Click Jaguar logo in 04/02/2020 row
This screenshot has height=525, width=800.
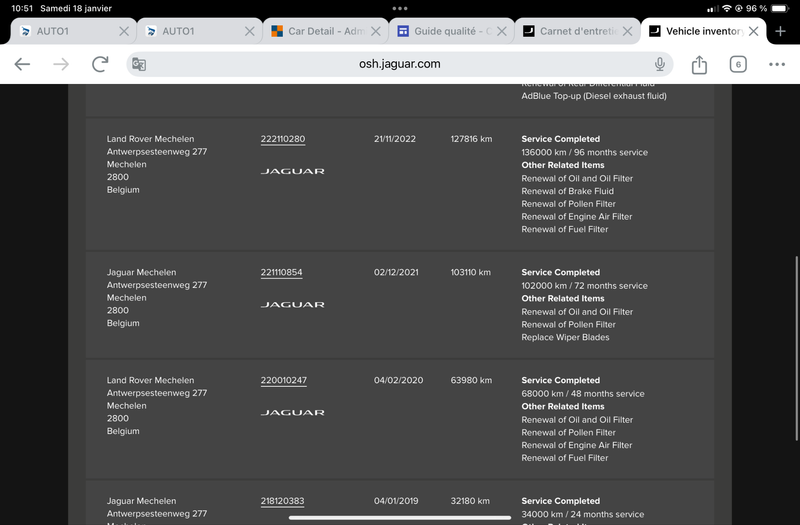tap(292, 412)
